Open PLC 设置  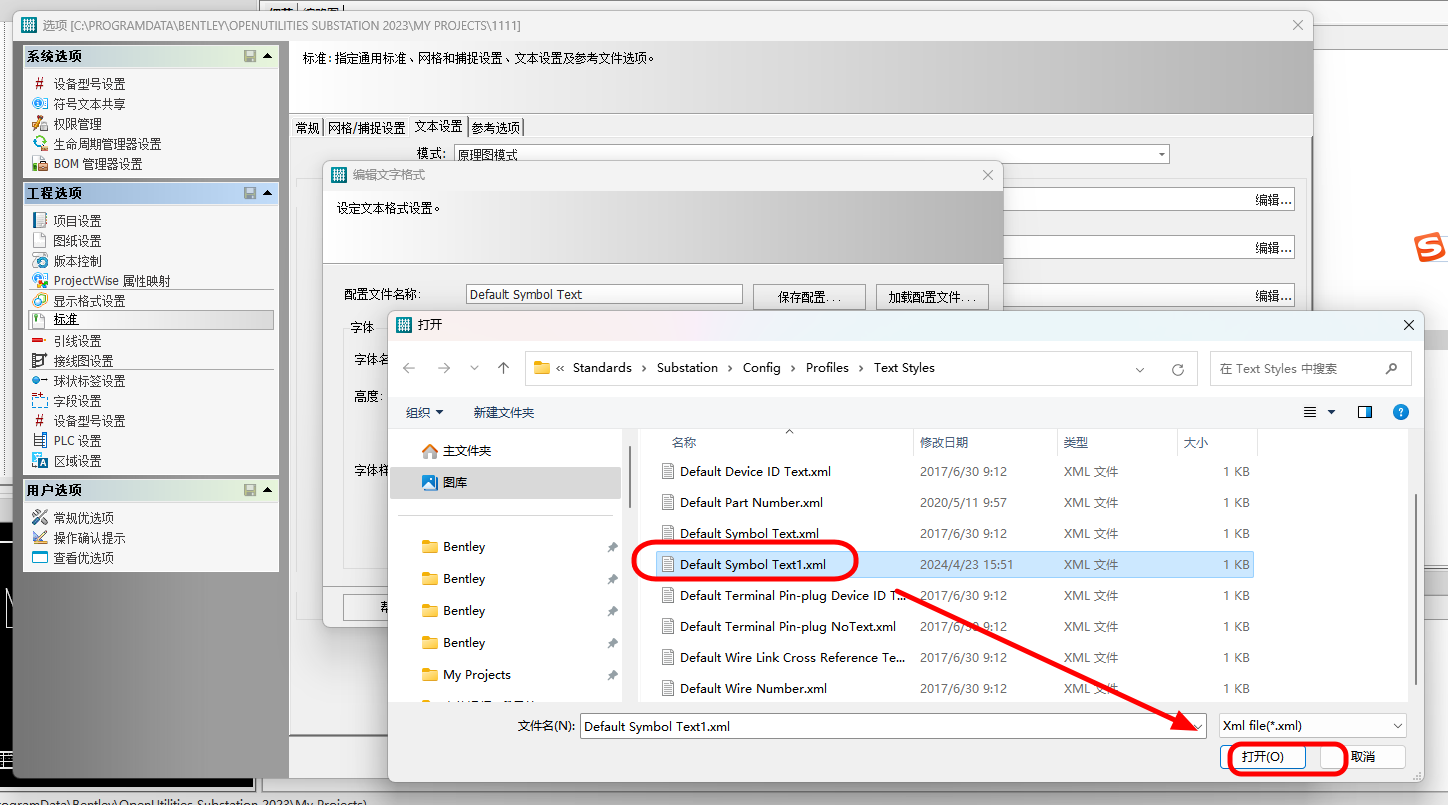77,441
